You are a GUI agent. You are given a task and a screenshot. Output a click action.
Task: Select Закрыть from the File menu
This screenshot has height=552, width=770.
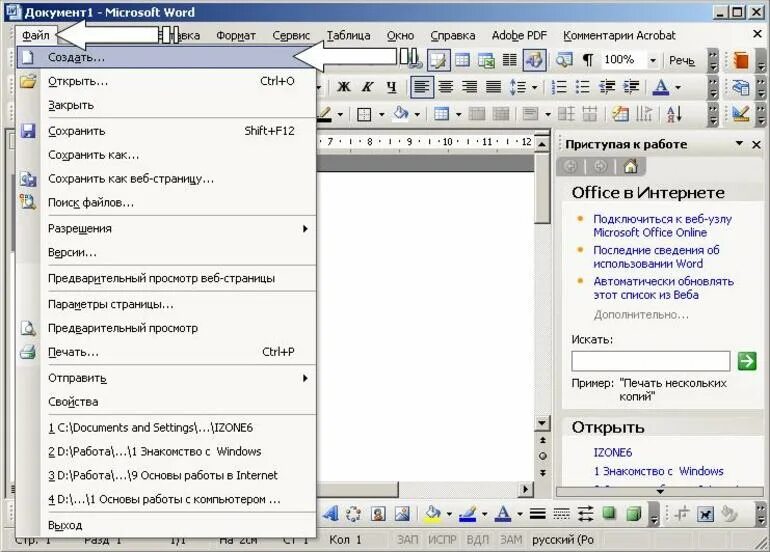tap(166, 105)
